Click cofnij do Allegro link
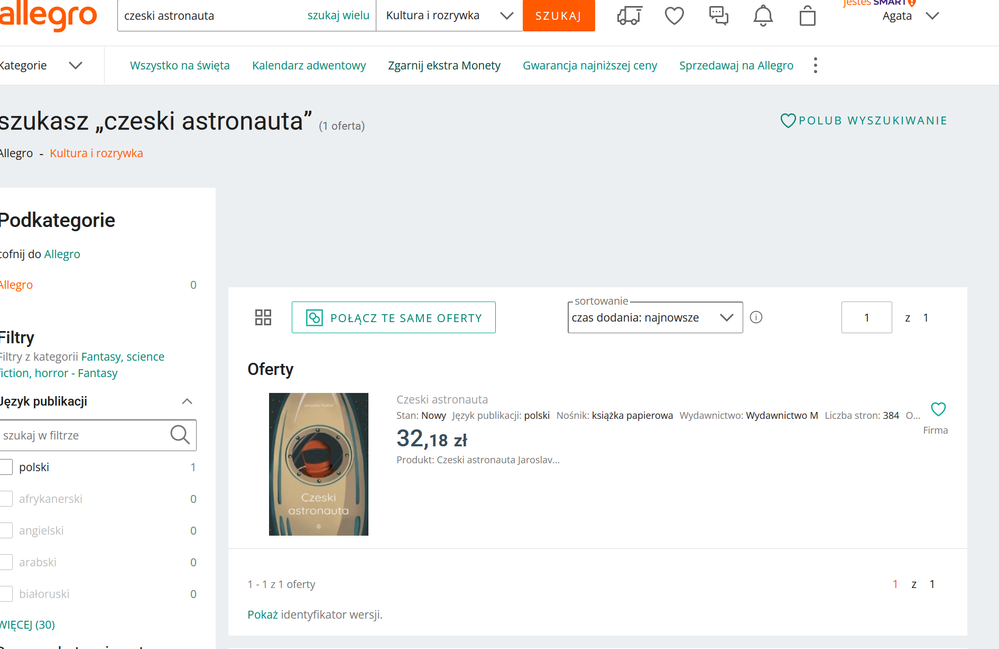999x649 pixels. pos(62,253)
